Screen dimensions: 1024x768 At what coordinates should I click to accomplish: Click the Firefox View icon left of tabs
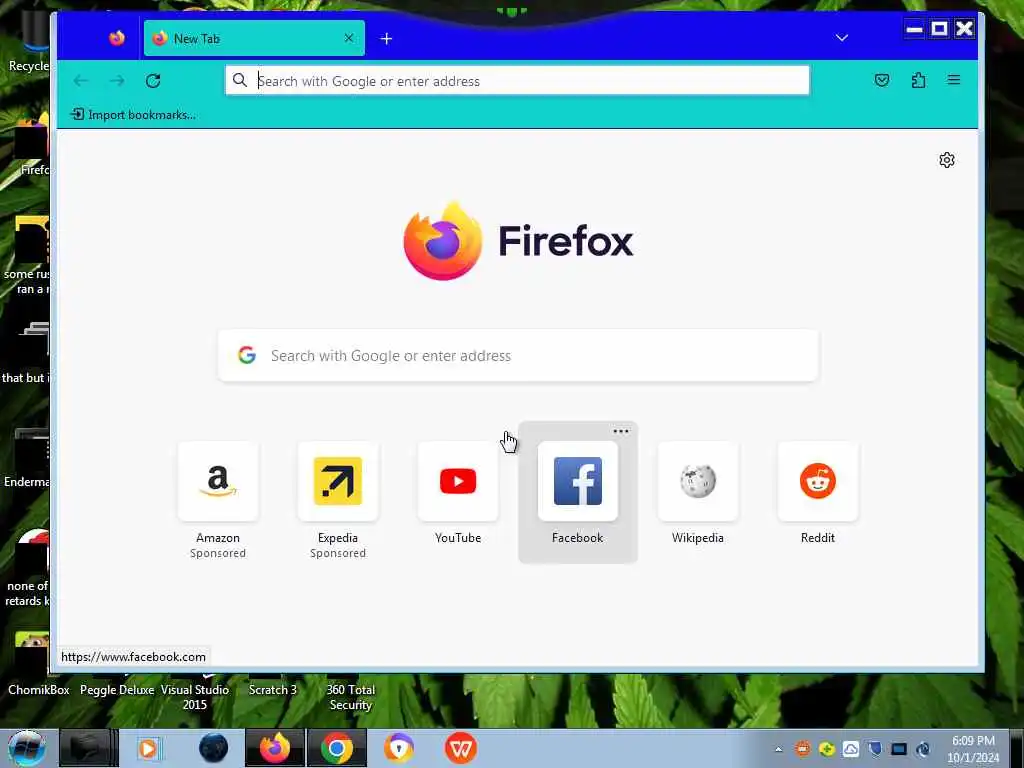point(117,38)
